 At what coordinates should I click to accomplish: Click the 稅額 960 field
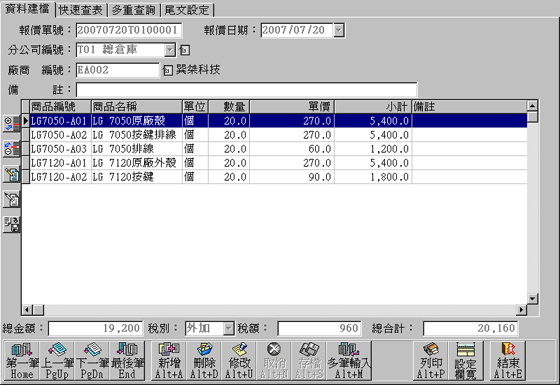[319, 328]
